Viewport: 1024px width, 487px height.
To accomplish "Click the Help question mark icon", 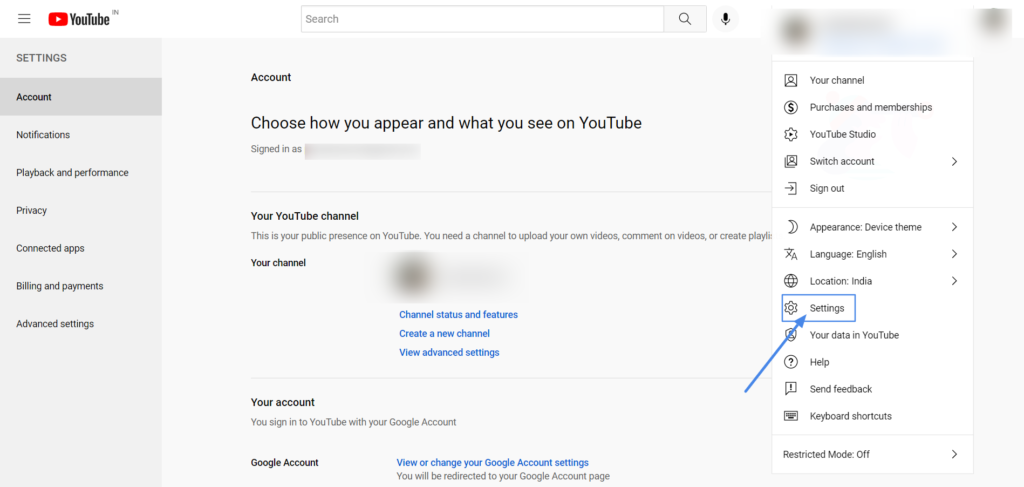I will click(x=791, y=362).
